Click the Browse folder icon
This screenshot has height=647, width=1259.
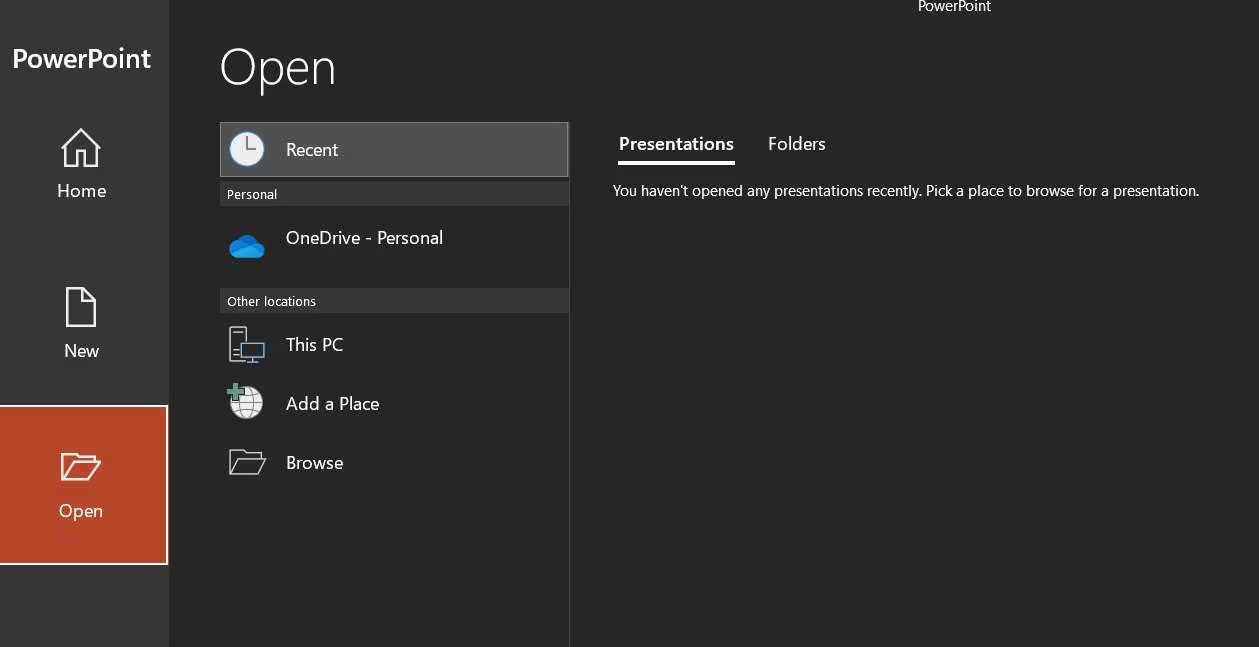247,462
